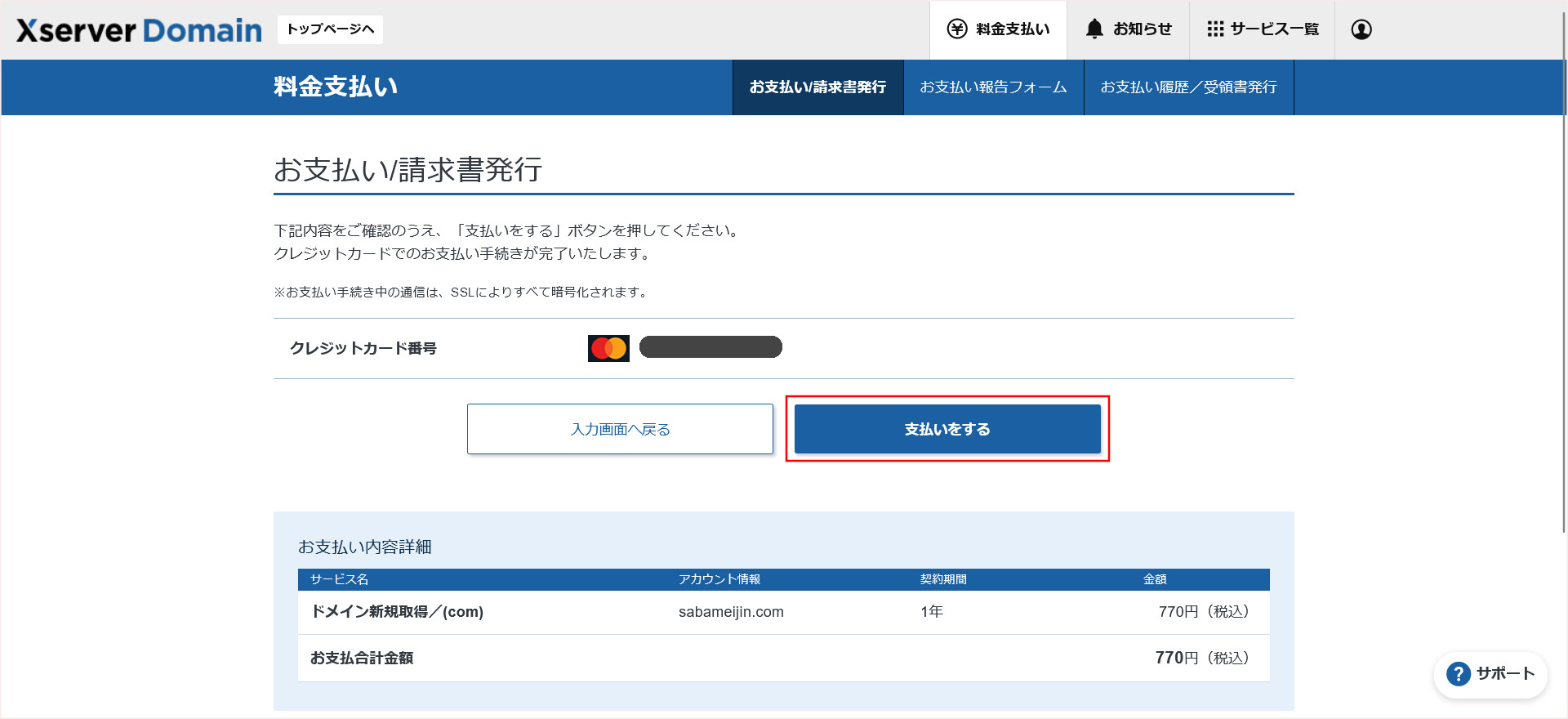Screen dimensions: 1568x719
Task: Click the sabameijin.com account entry
Action: pyautogui.click(x=731, y=612)
